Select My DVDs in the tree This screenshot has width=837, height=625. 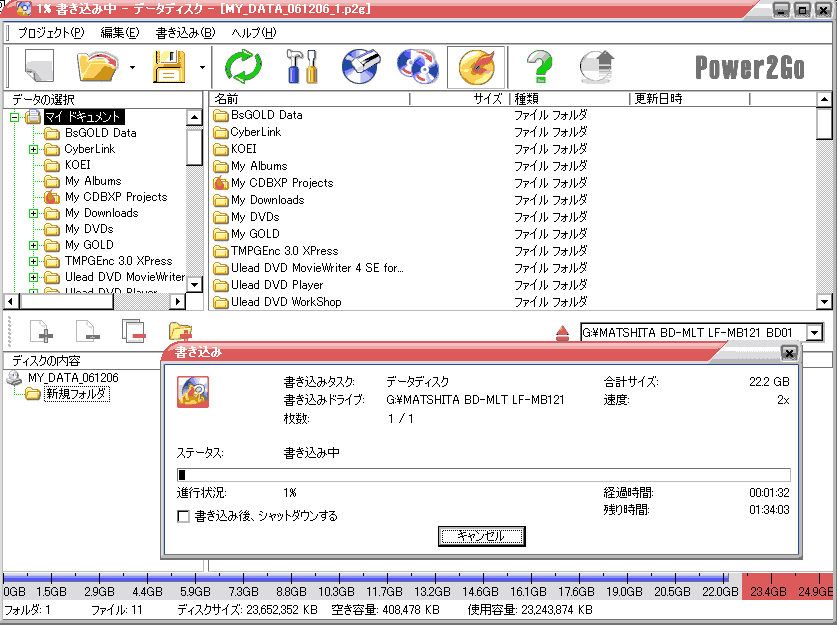89,229
